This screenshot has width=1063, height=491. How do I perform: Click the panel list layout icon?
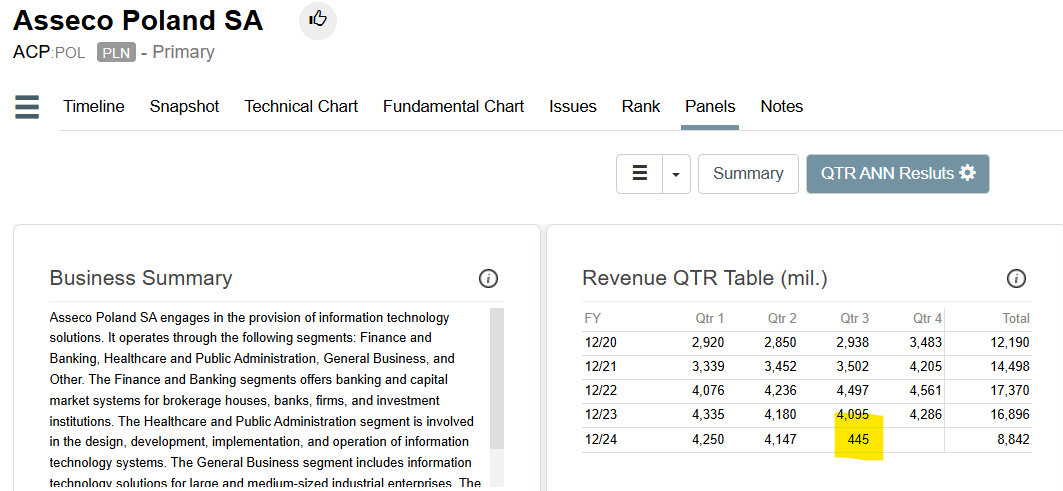pos(640,174)
